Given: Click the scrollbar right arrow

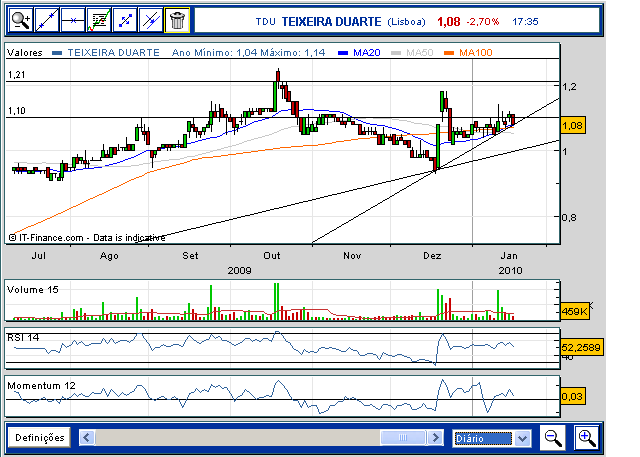Looking at the screenshot, I should (436, 438).
